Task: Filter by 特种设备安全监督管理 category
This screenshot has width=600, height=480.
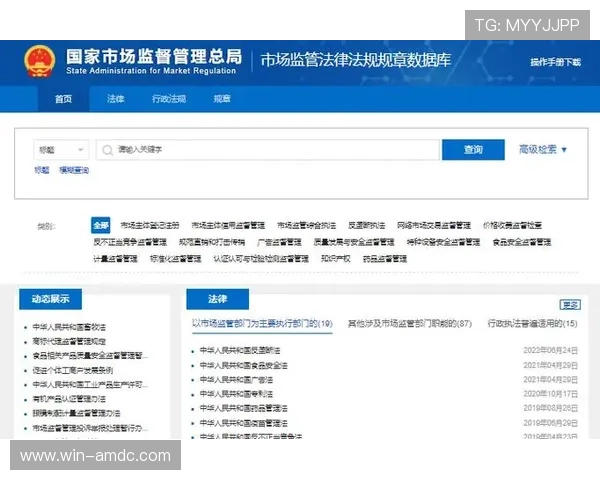Action: [x=443, y=242]
